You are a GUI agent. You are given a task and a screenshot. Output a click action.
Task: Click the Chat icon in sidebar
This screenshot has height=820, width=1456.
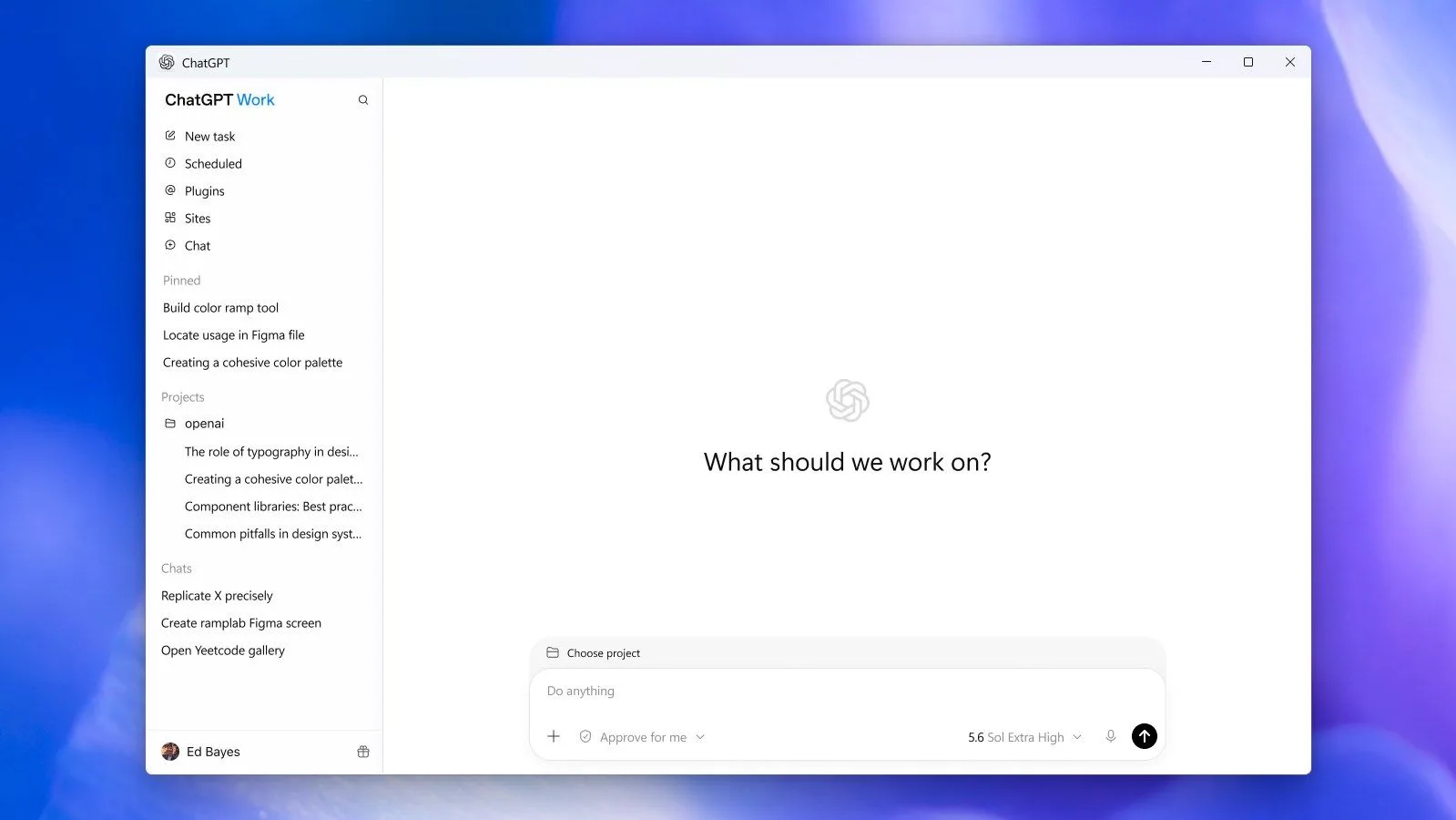coord(170,245)
